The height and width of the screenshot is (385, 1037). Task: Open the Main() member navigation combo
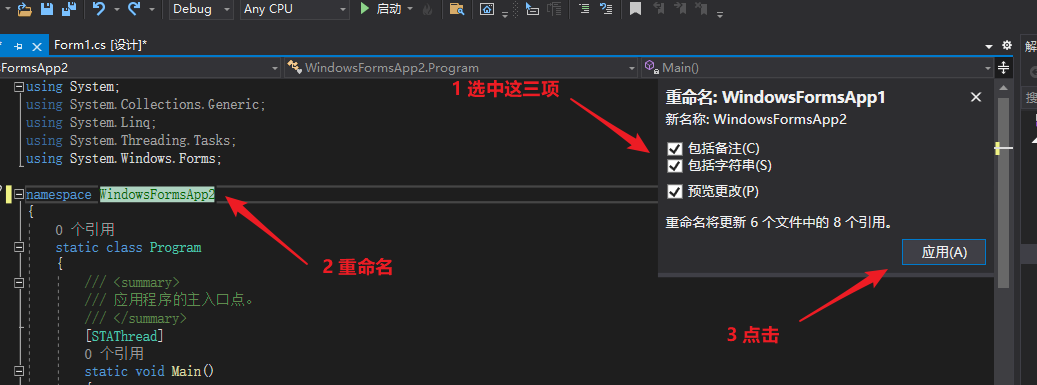pyautogui.click(x=818, y=67)
